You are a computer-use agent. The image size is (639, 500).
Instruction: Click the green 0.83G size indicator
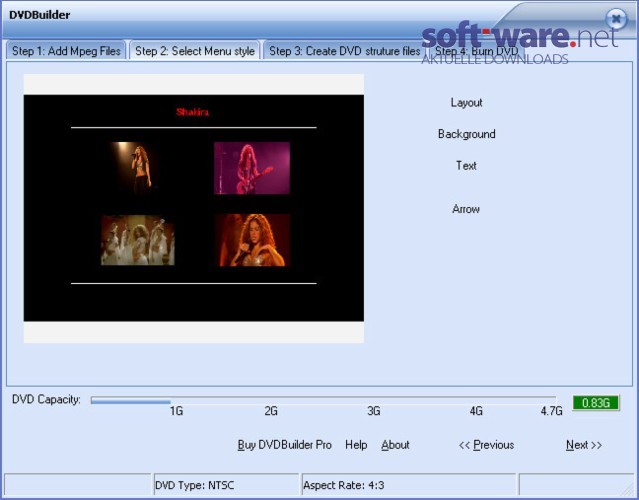pyautogui.click(x=596, y=403)
